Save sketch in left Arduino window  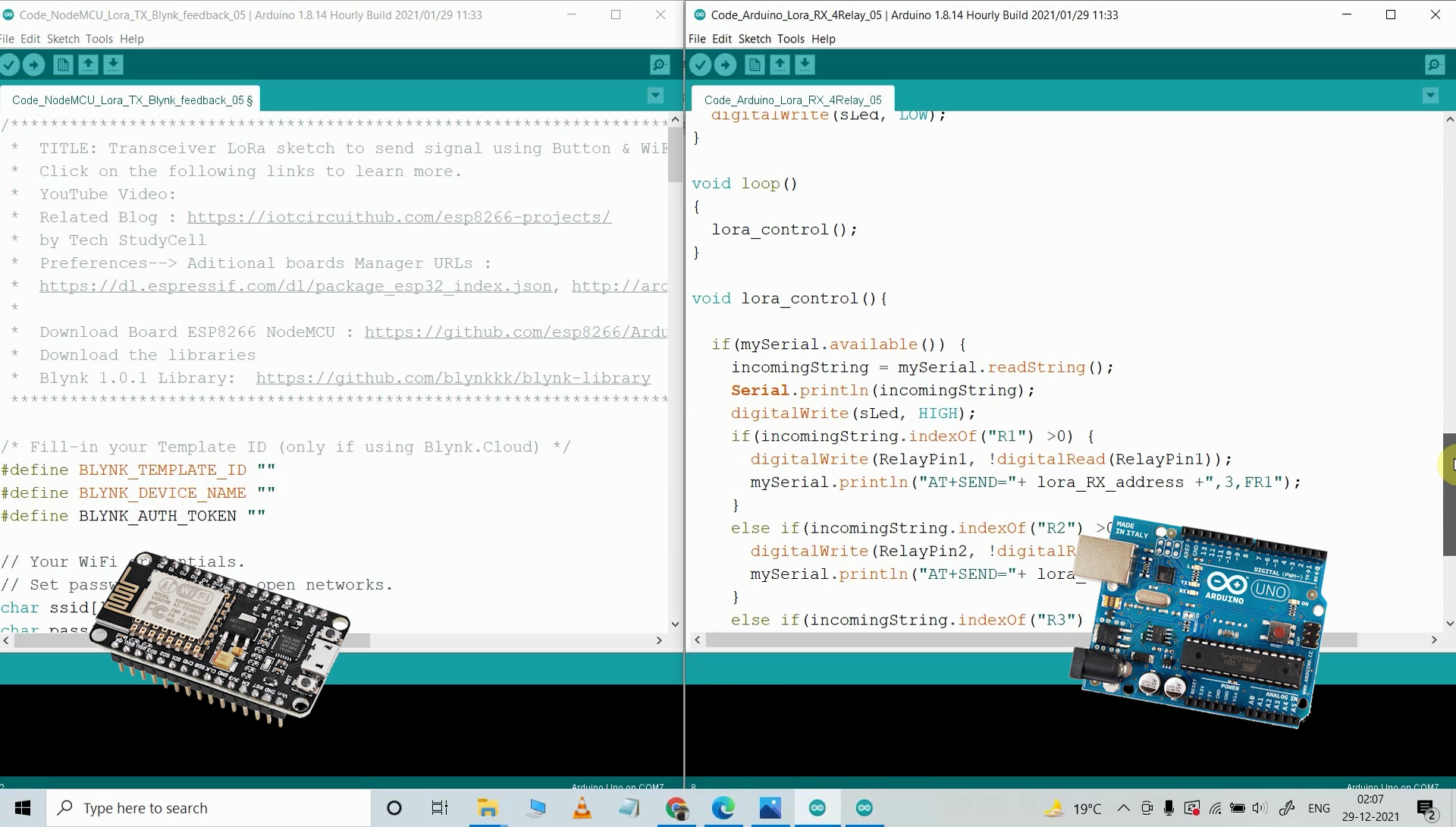point(113,64)
